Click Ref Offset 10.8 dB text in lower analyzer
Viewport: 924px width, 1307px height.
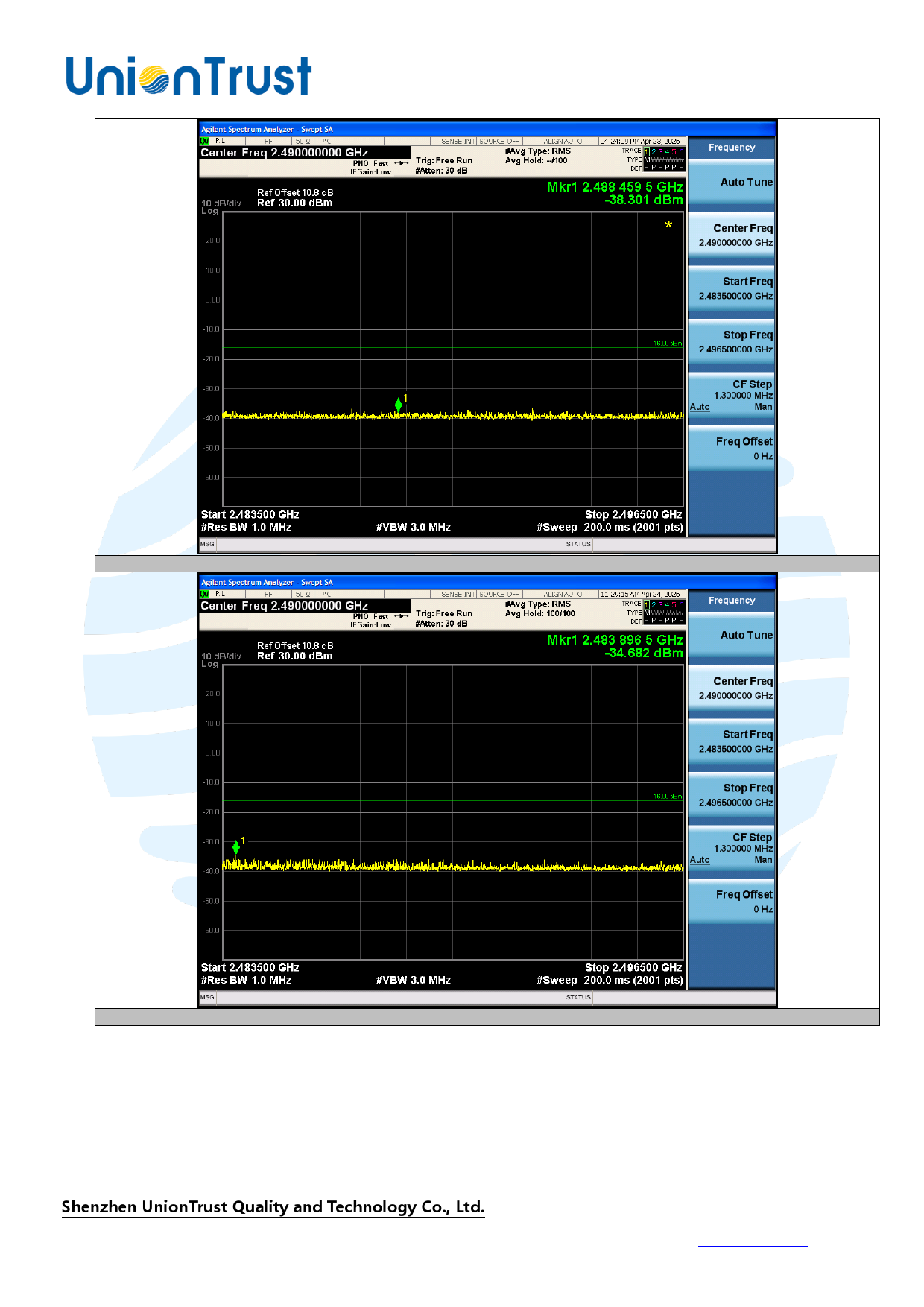coord(295,646)
